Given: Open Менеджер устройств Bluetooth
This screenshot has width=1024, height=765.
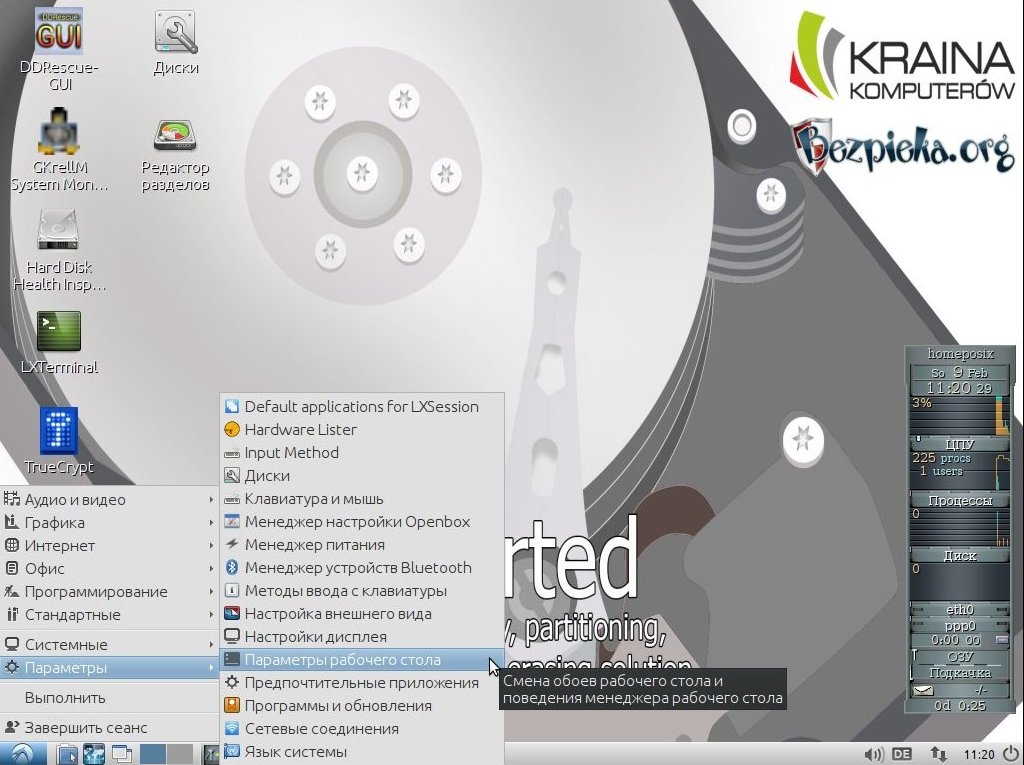Looking at the screenshot, I should (x=362, y=568).
